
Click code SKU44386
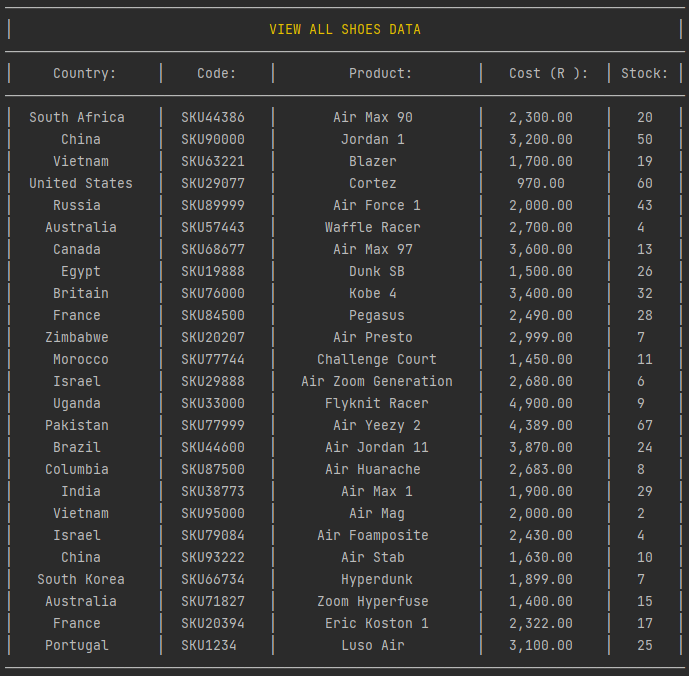[x=213, y=117]
